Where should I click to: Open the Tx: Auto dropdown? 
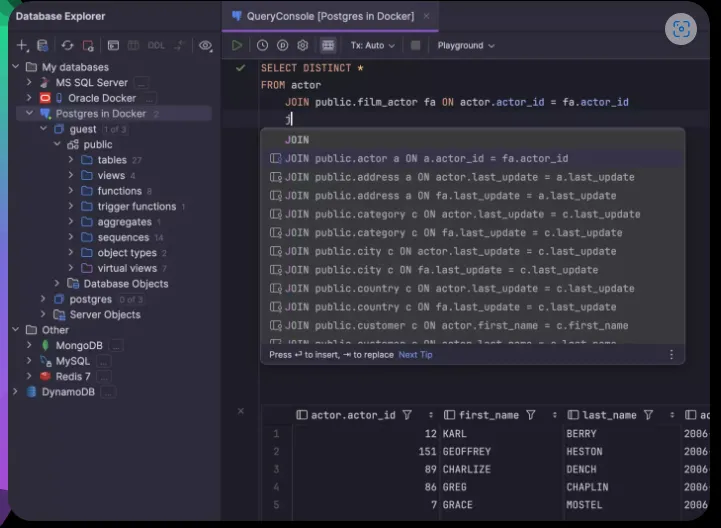[x=372, y=46]
